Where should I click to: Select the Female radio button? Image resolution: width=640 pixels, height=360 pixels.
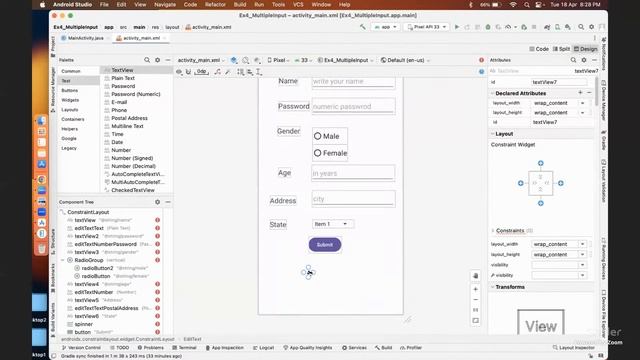[x=330, y=153]
